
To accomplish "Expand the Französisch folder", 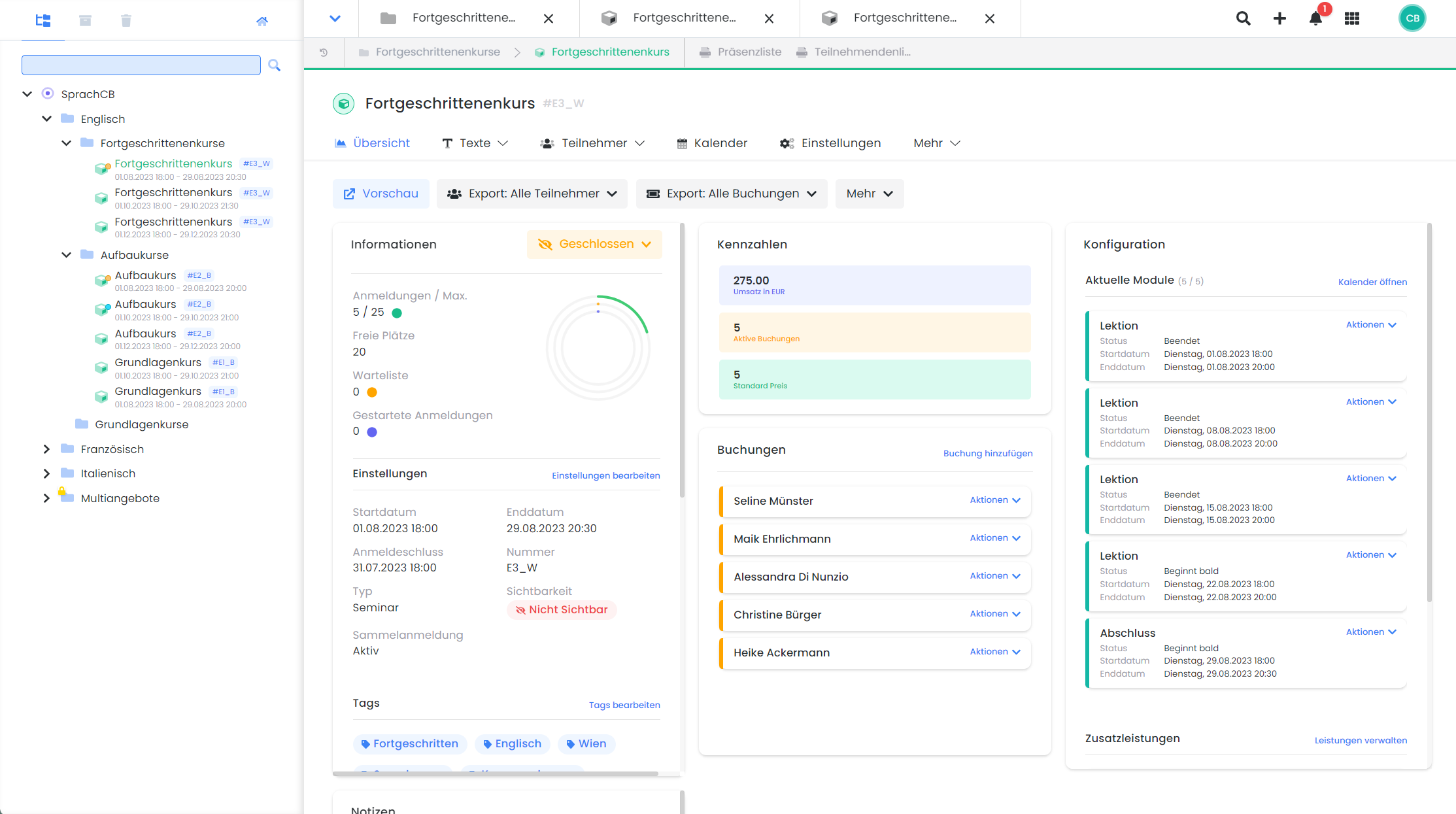I will (x=46, y=449).
